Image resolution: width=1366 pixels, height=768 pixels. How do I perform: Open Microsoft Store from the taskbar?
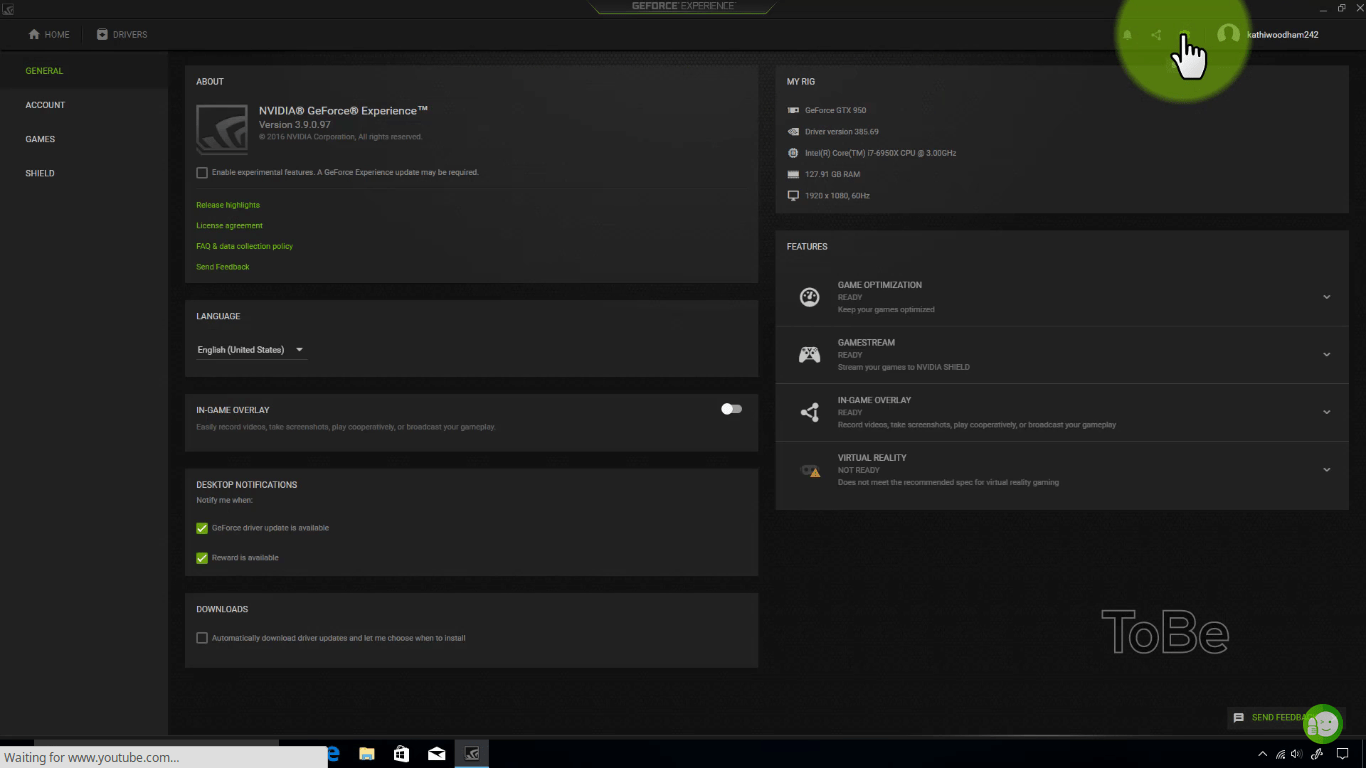click(401, 754)
